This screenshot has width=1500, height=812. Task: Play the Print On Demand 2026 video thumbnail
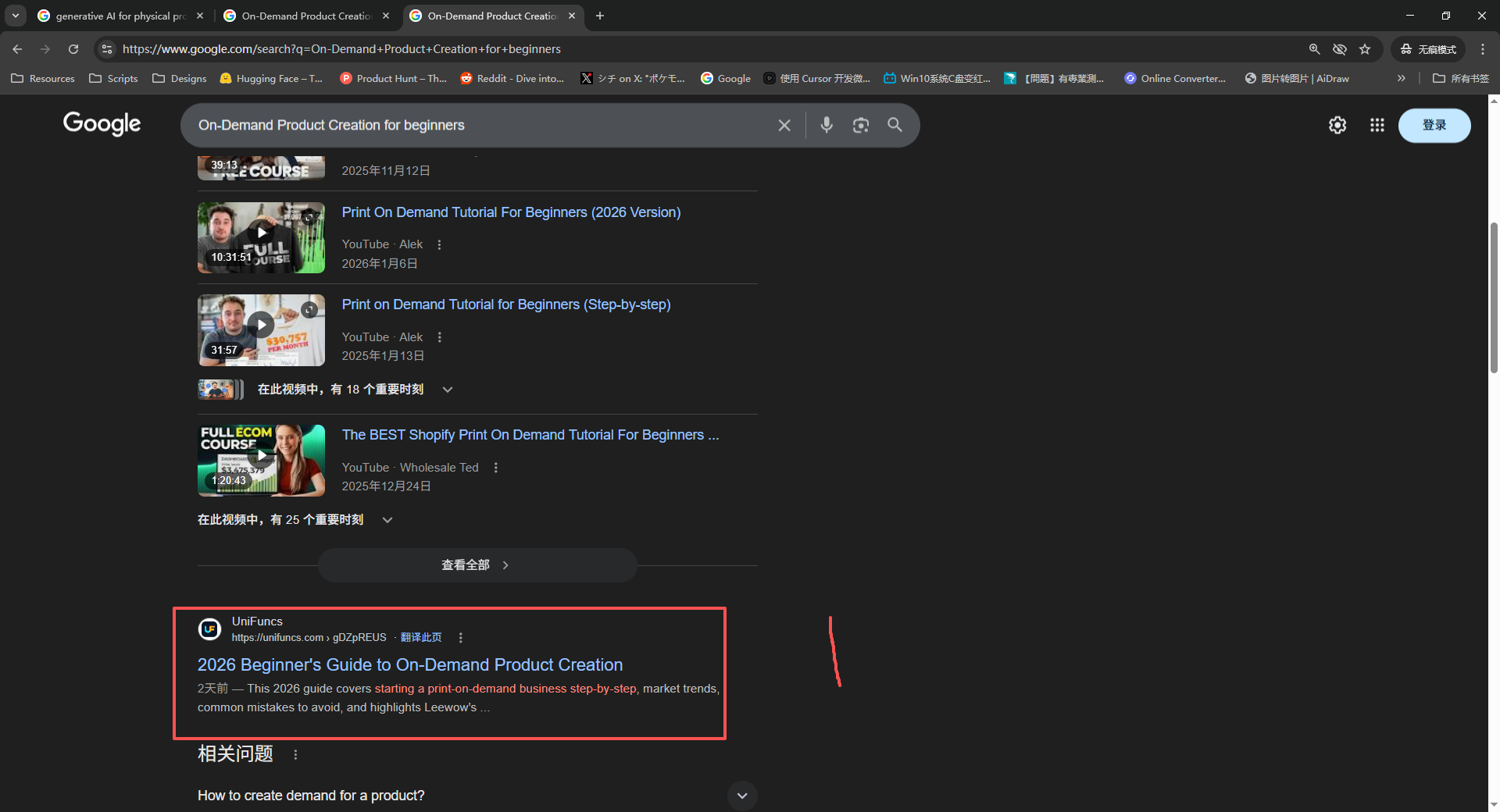click(x=261, y=232)
